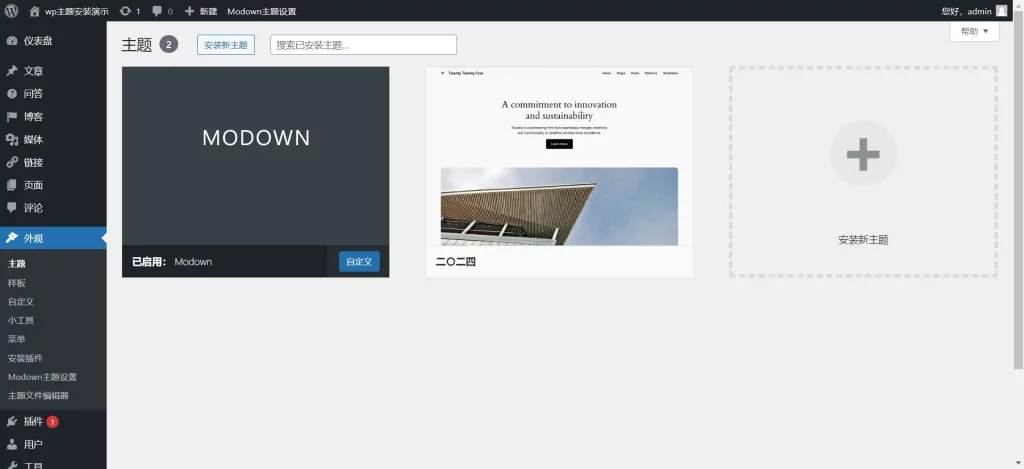Screen dimensions: 1024x469
Task: Click the MODOWN theme screenshot
Action: (x=255, y=156)
